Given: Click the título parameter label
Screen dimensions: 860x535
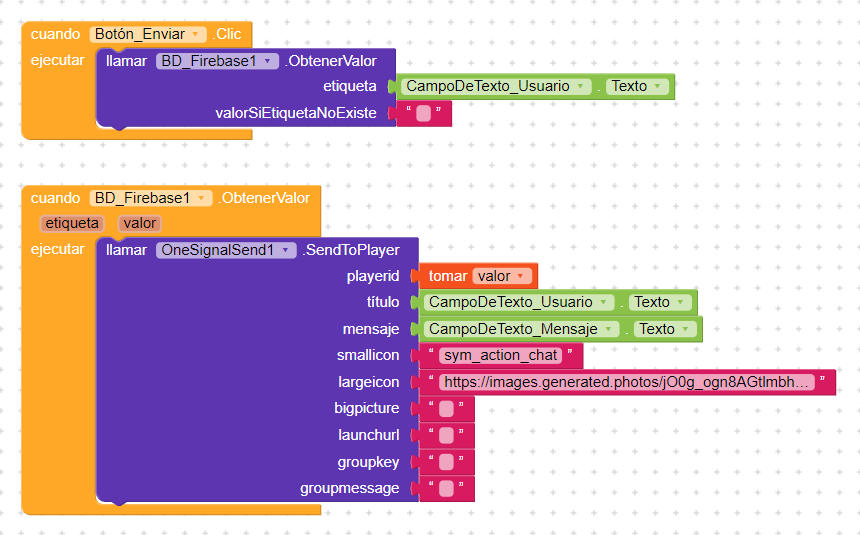Looking at the screenshot, I should coord(383,302).
